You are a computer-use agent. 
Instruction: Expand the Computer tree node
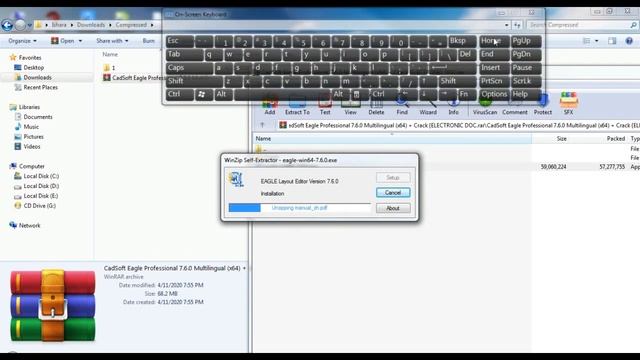click(x=31, y=166)
